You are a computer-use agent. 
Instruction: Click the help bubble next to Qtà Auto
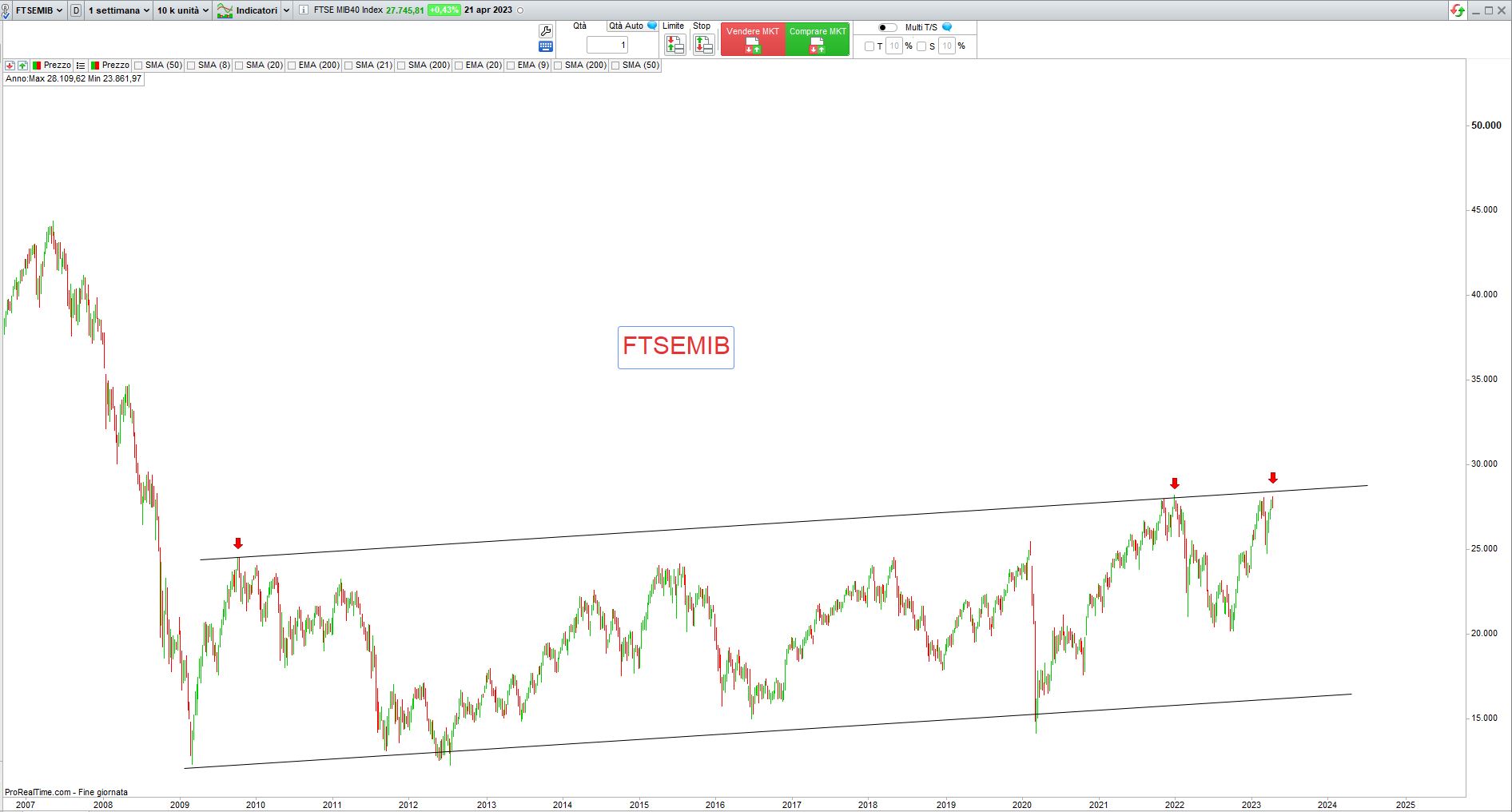[652, 26]
